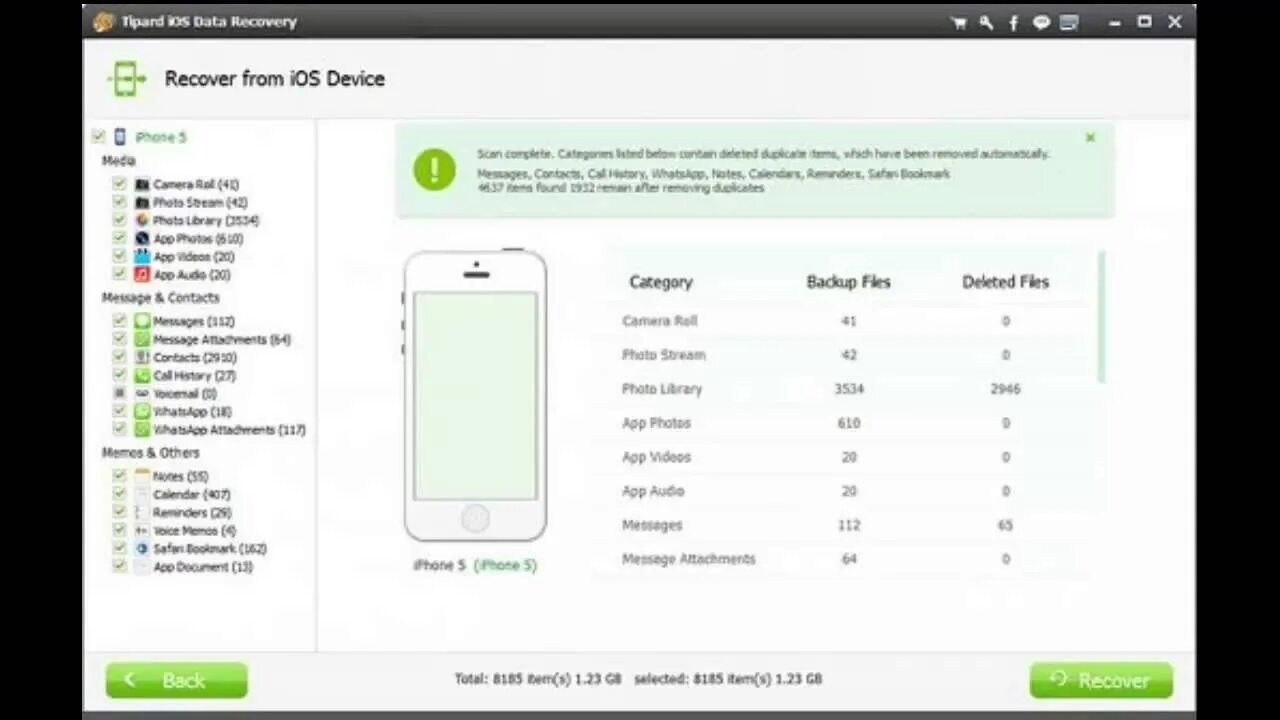The height and width of the screenshot is (720, 1280).
Task: Dismiss the scan complete notice
Action: (x=1090, y=138)
